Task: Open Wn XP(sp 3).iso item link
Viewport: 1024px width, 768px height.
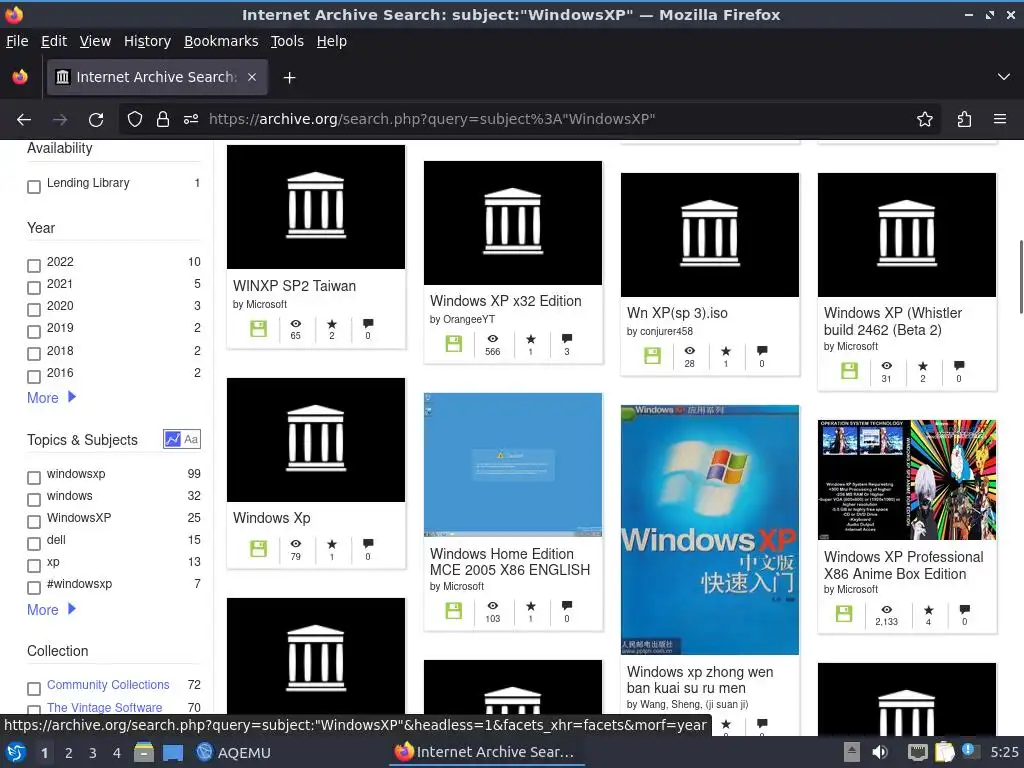Action: pyautogui.click(x=677, y=313)
